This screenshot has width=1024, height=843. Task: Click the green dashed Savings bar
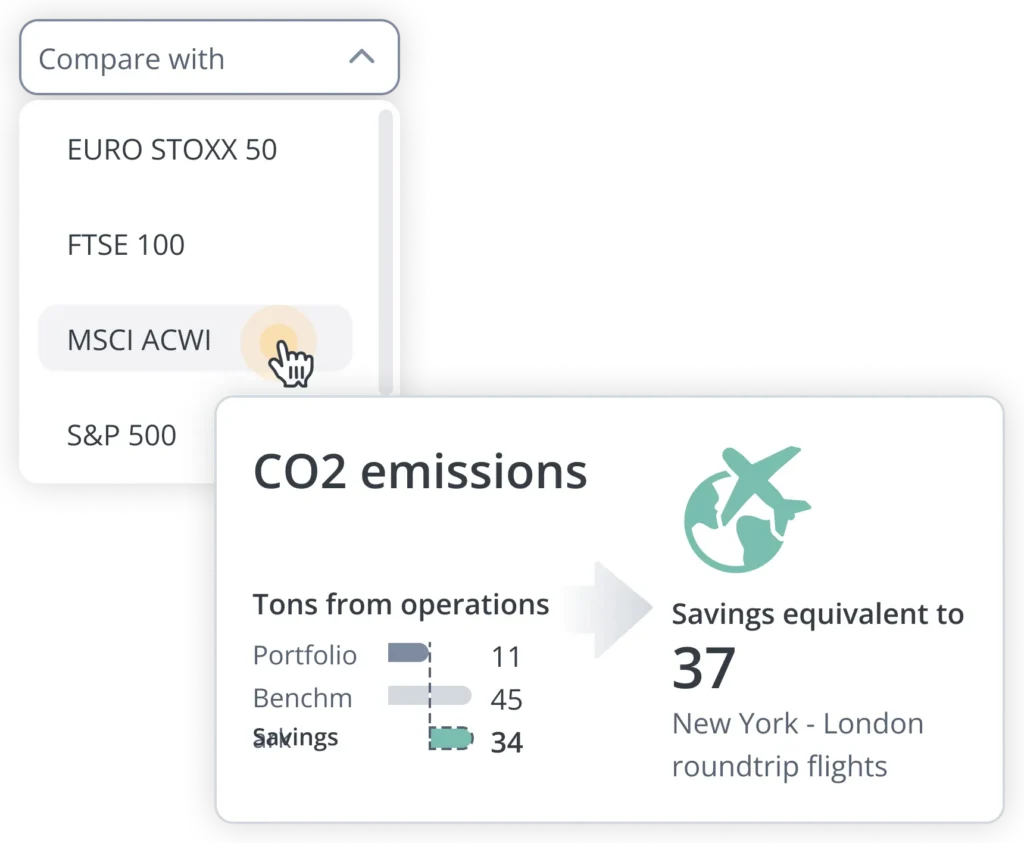point(451,739)
